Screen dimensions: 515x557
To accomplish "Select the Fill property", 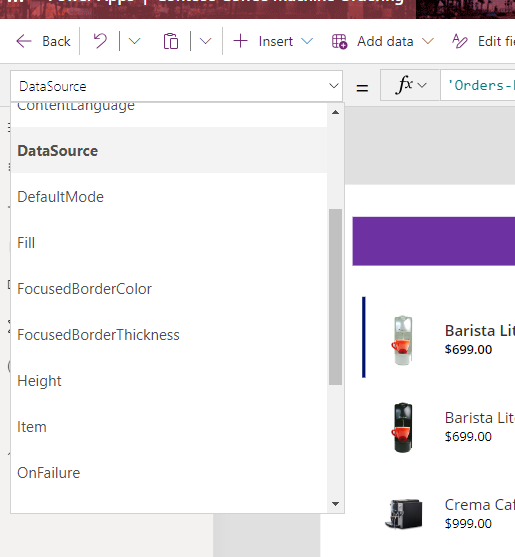I will click(x=169, y=243).
